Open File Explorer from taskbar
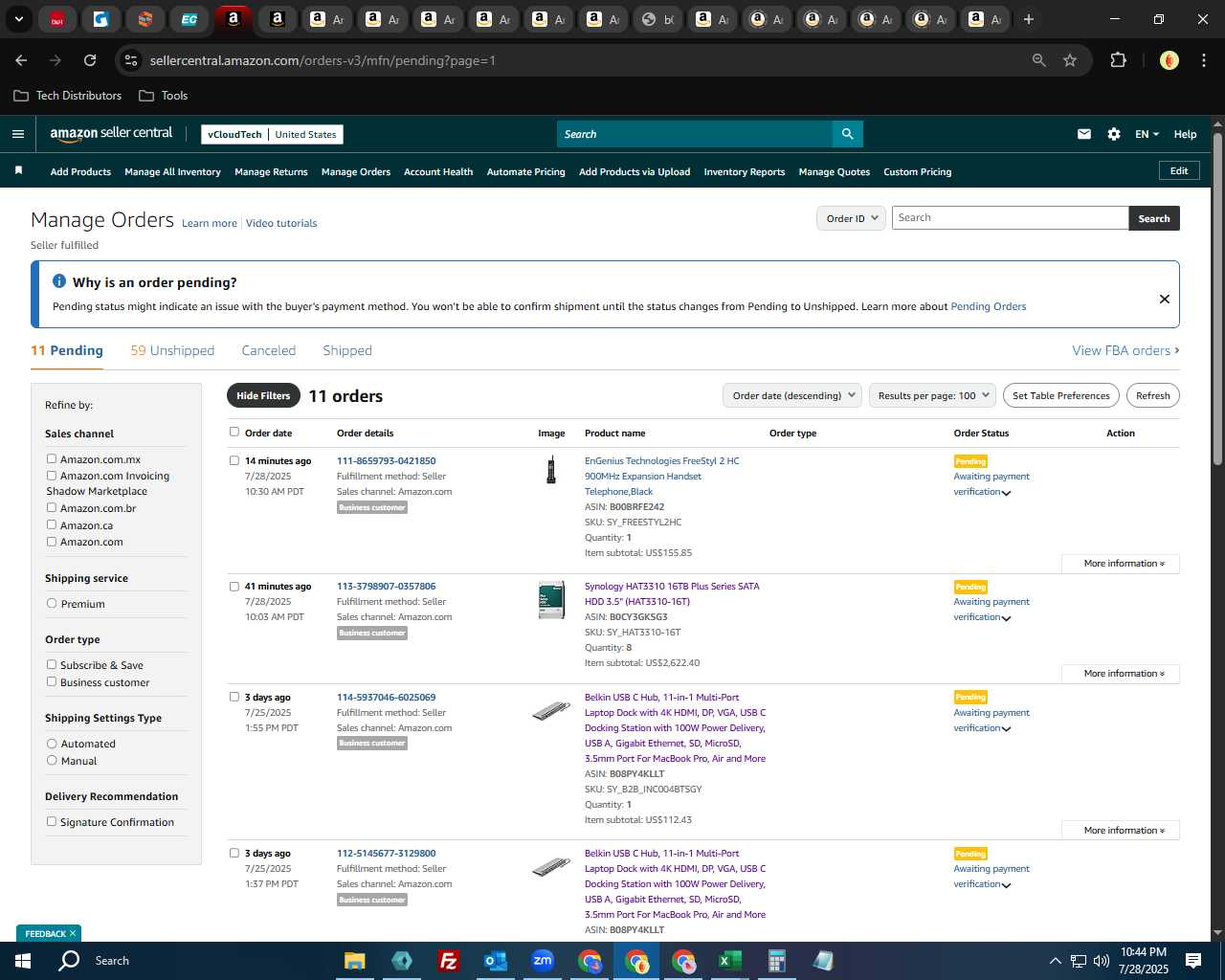Screen dimensions: 1225x980 click(355, 961)
